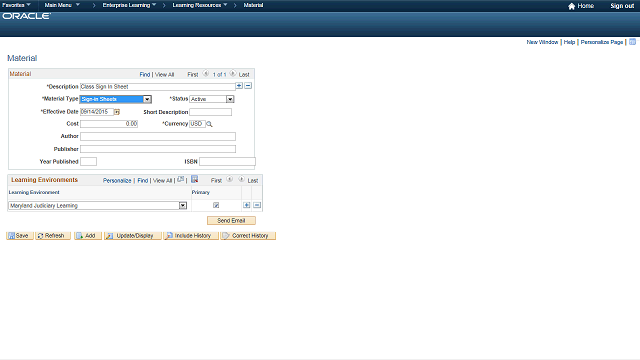This screenshot has height=360, width=640.
Task: Open Learning Environments in new window icon
Action: (x=180, y=179)
